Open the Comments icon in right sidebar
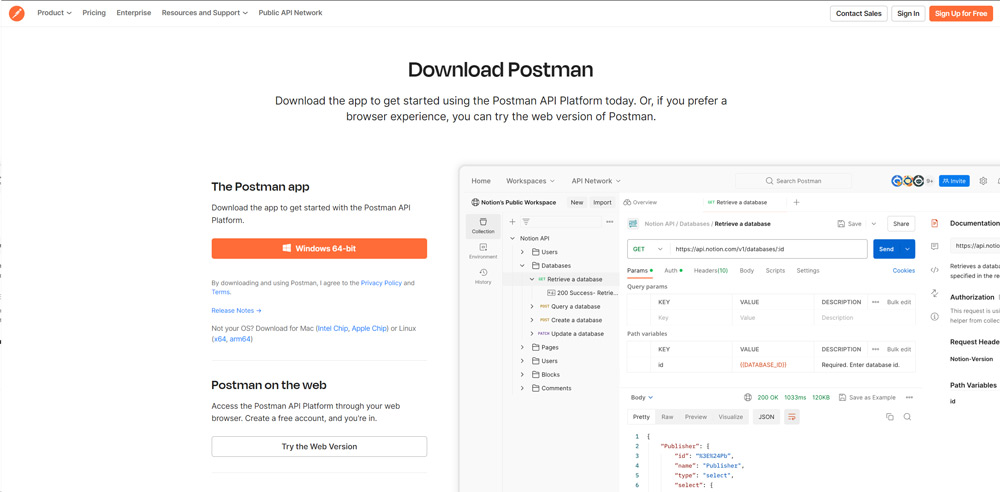The width and height of the screenshot is (1000, 492). tap(934, 246)
